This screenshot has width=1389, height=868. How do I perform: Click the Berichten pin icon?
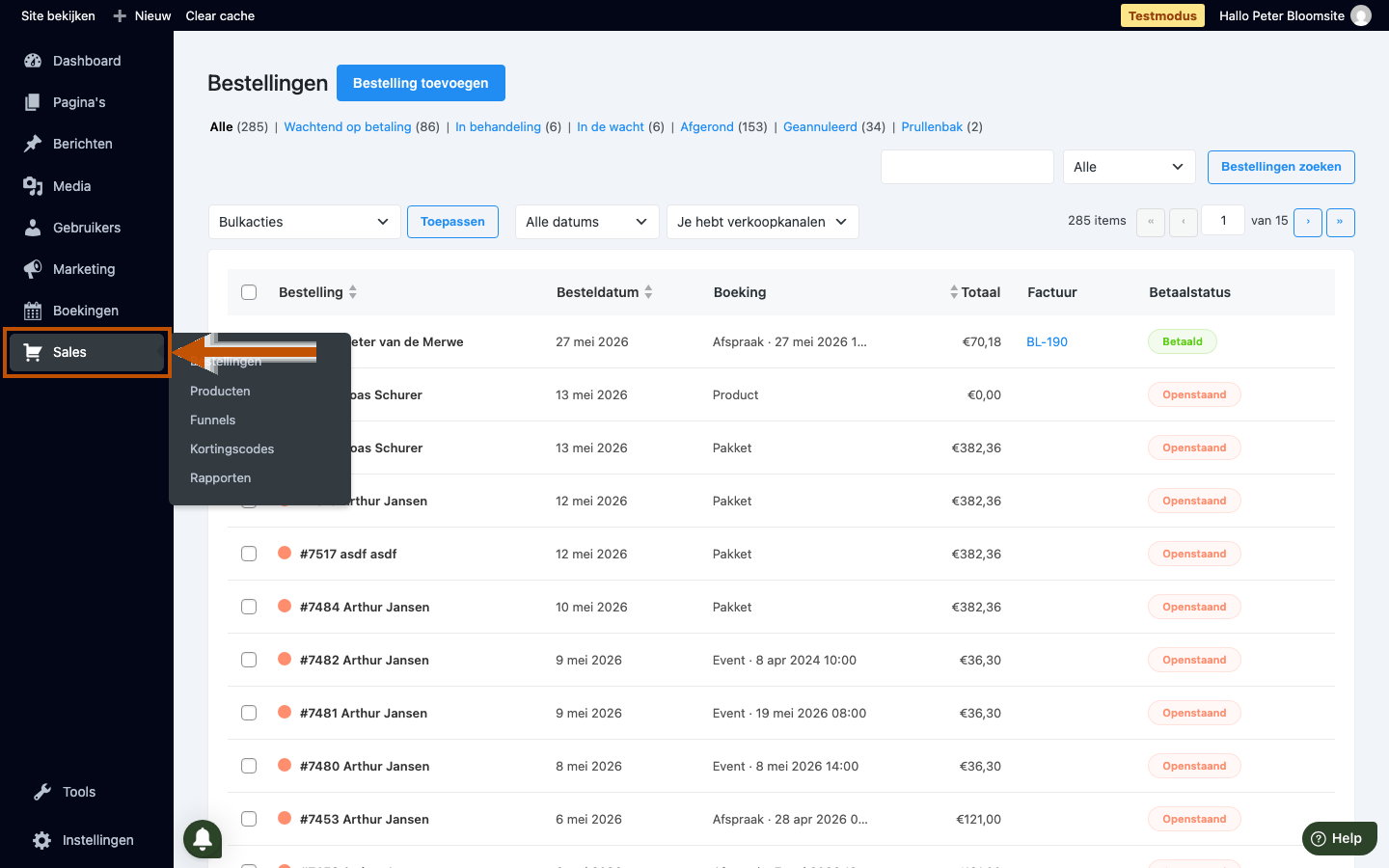point(33,144)
